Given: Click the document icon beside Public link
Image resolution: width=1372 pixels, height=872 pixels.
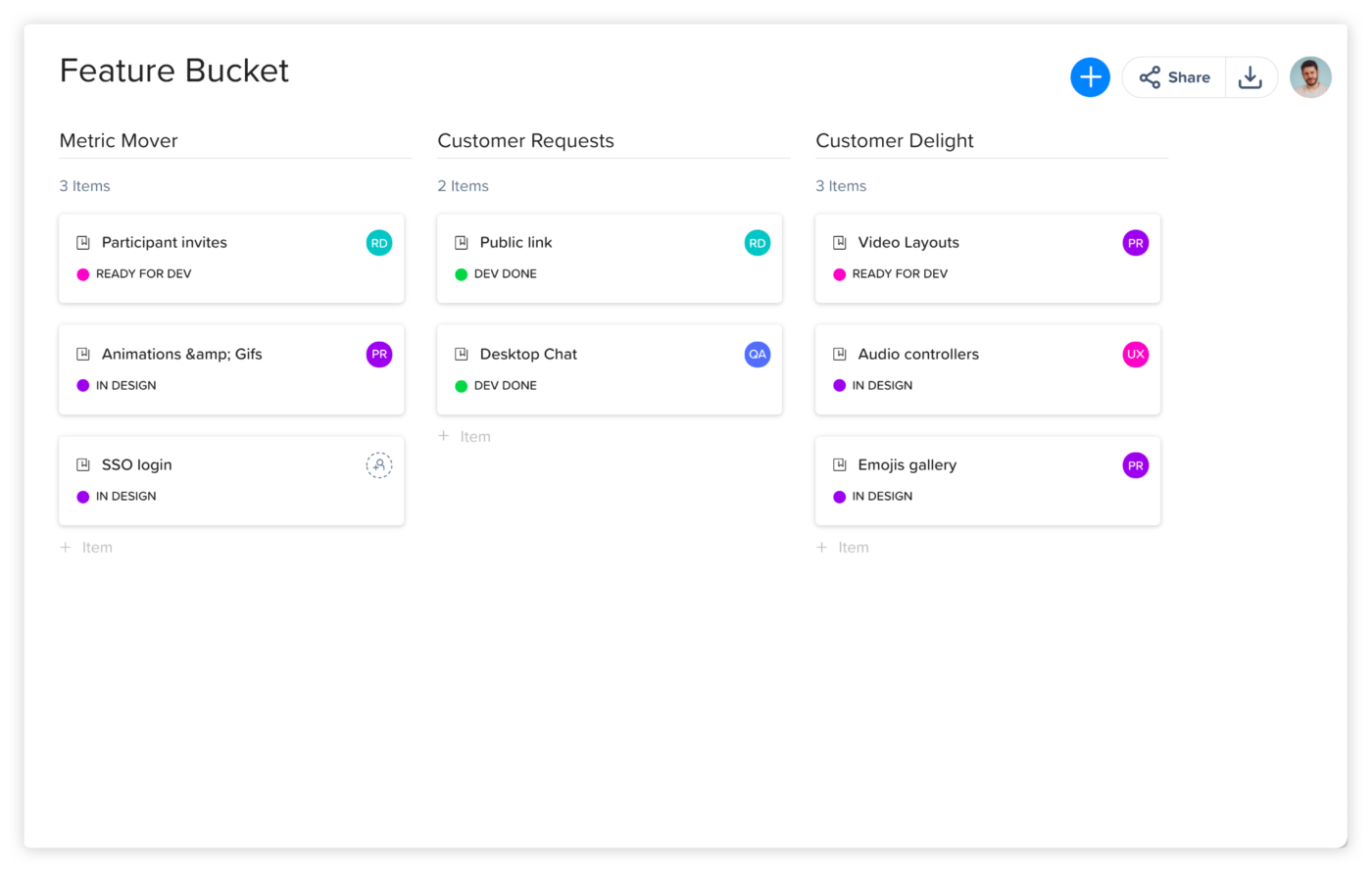Looking at the screenshot, I should pos(462,243).
